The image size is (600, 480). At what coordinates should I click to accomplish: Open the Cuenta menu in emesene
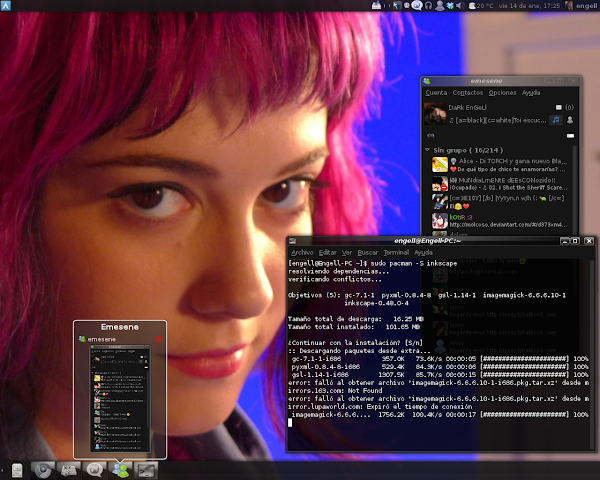click(x=436, y=93)
